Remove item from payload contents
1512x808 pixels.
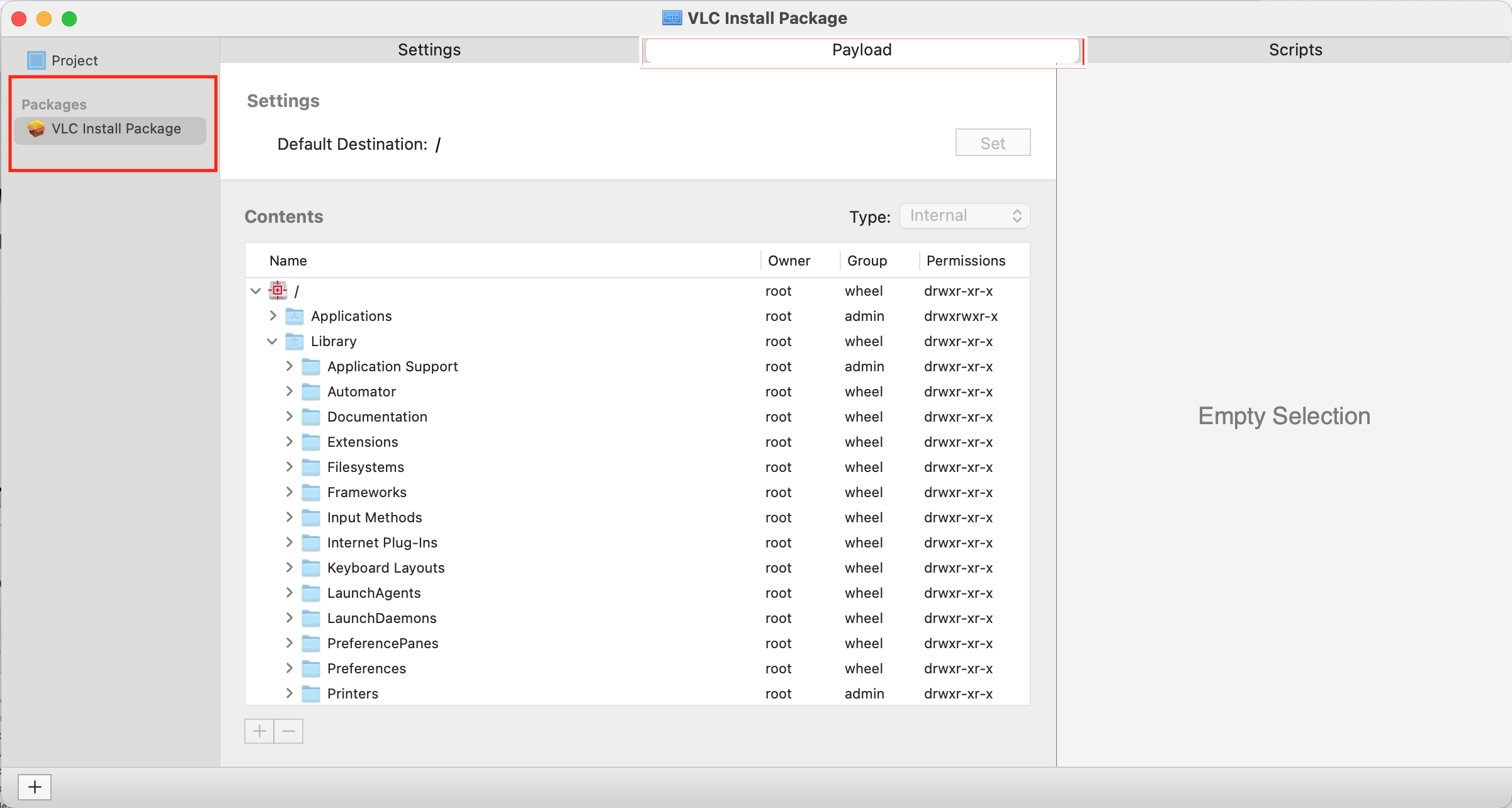pyautogui.click(x=289, y=731)
